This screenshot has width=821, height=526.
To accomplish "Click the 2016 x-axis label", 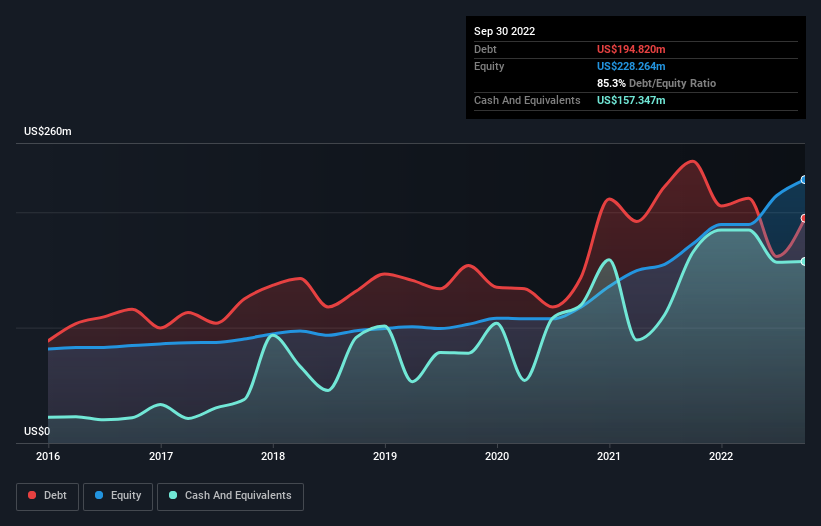I will [x=48, y=456].
